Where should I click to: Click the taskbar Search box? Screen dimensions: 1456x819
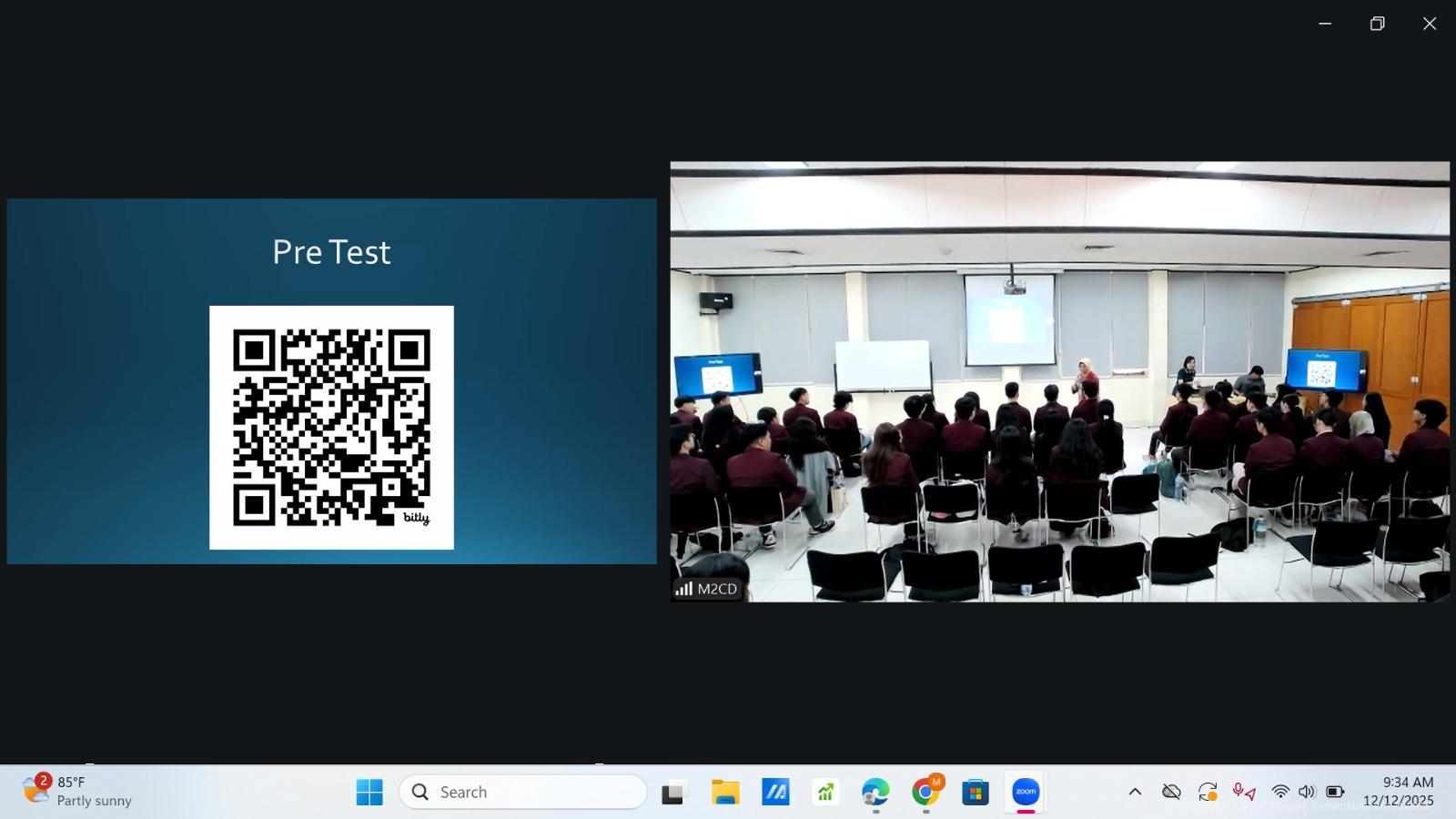(523, 792)
